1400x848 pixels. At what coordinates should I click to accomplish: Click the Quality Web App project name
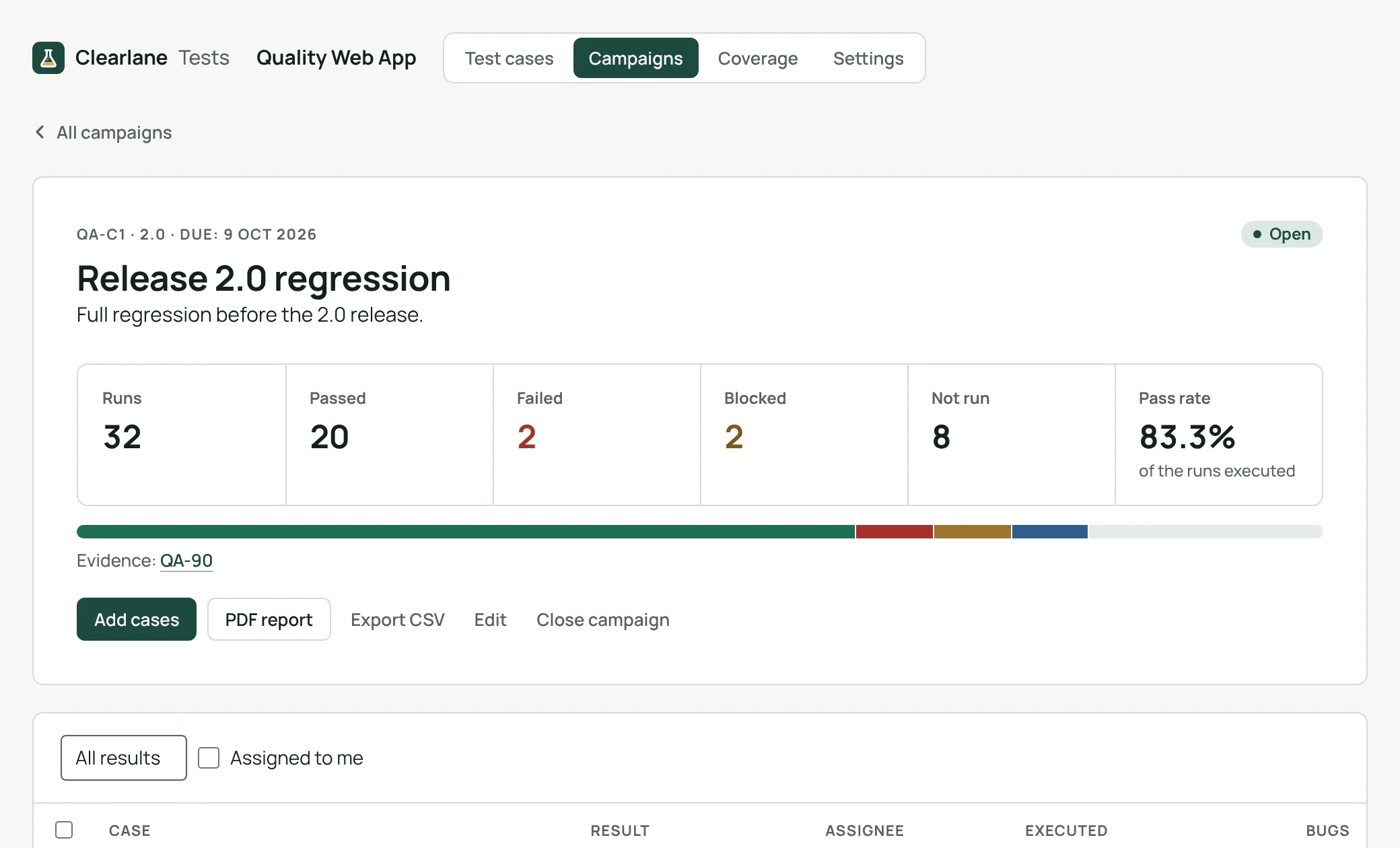click(x=337, y=58)
